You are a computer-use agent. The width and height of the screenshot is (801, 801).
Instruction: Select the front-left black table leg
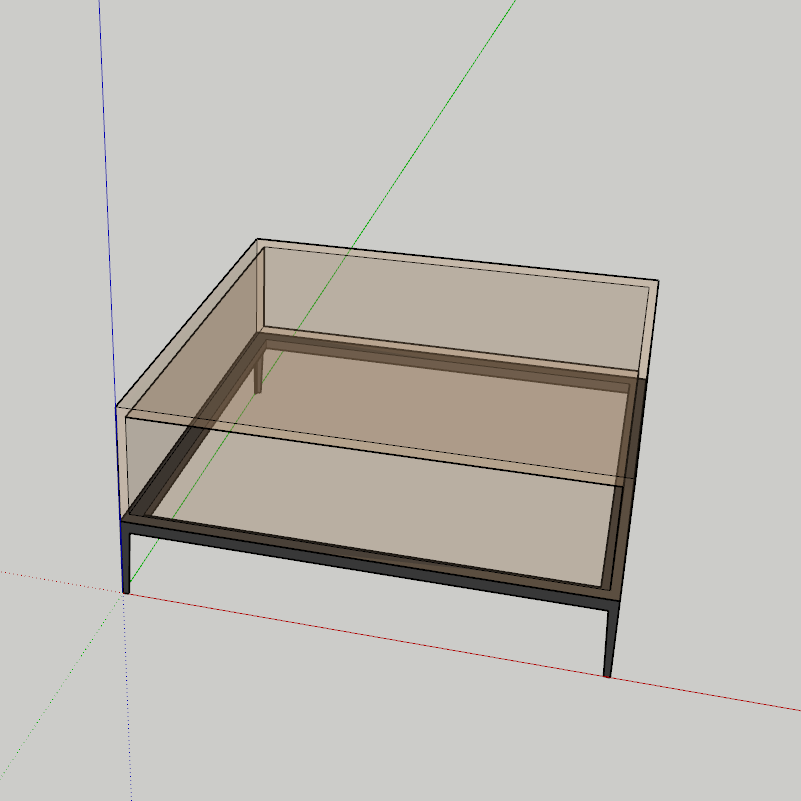coord(126,562)
